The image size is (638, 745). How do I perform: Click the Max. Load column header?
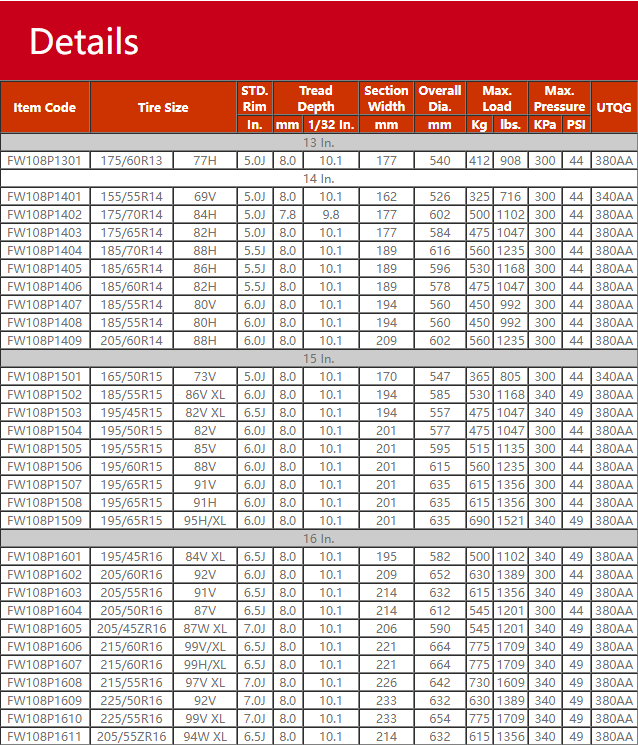pos(497,98)
